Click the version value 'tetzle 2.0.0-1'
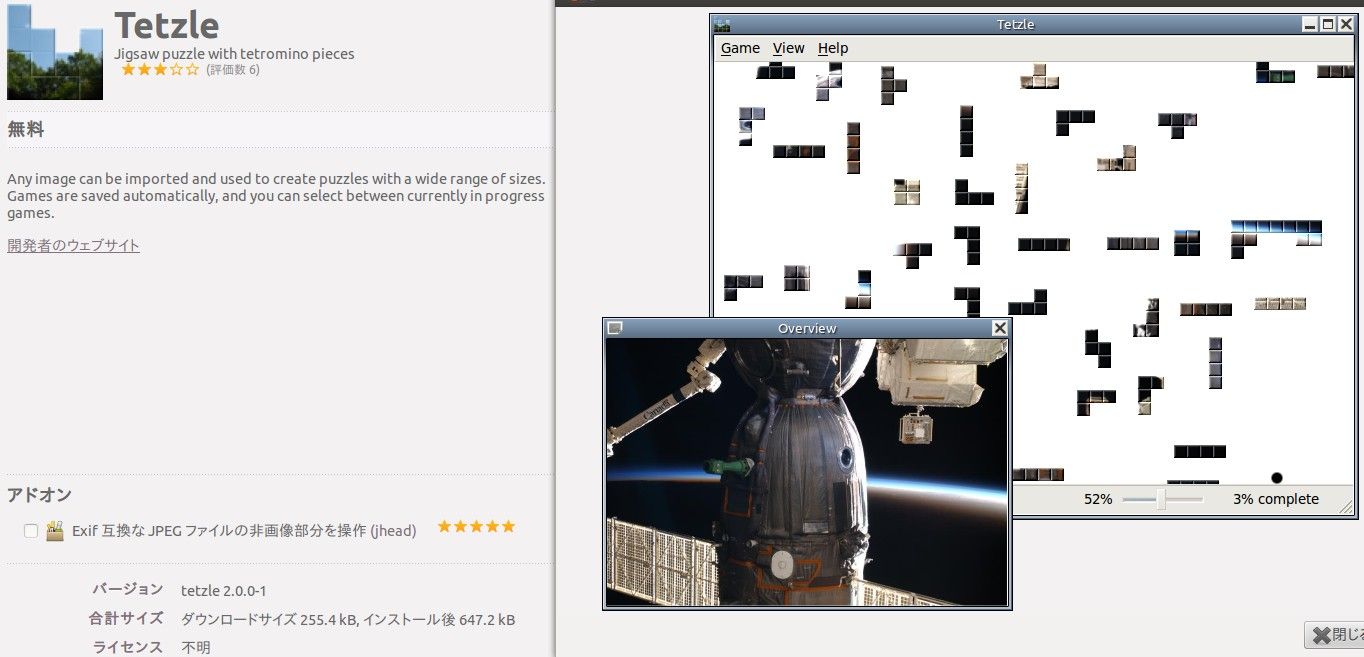 pos(224,590)
